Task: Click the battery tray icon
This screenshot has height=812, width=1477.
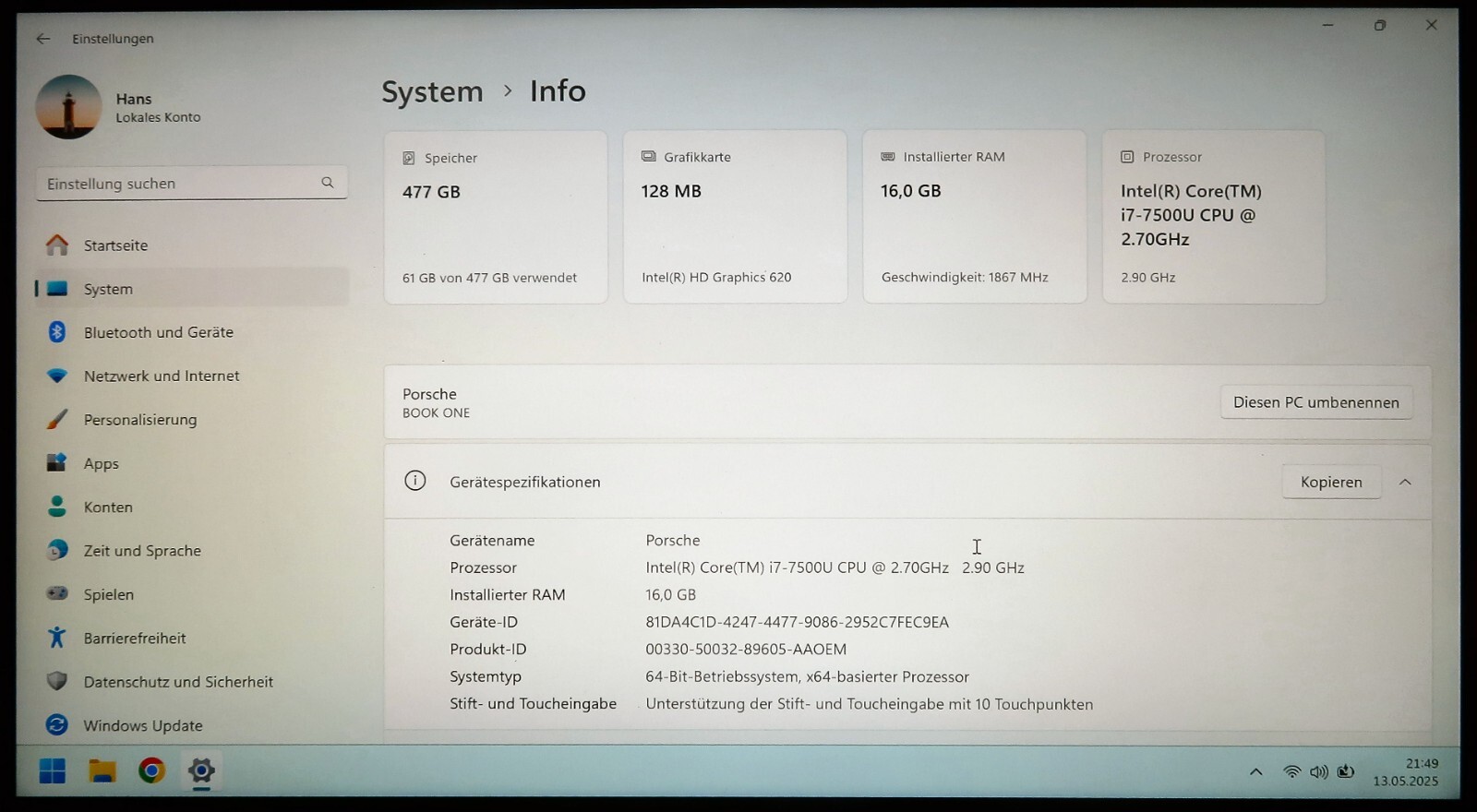Action: [1346, 771]
